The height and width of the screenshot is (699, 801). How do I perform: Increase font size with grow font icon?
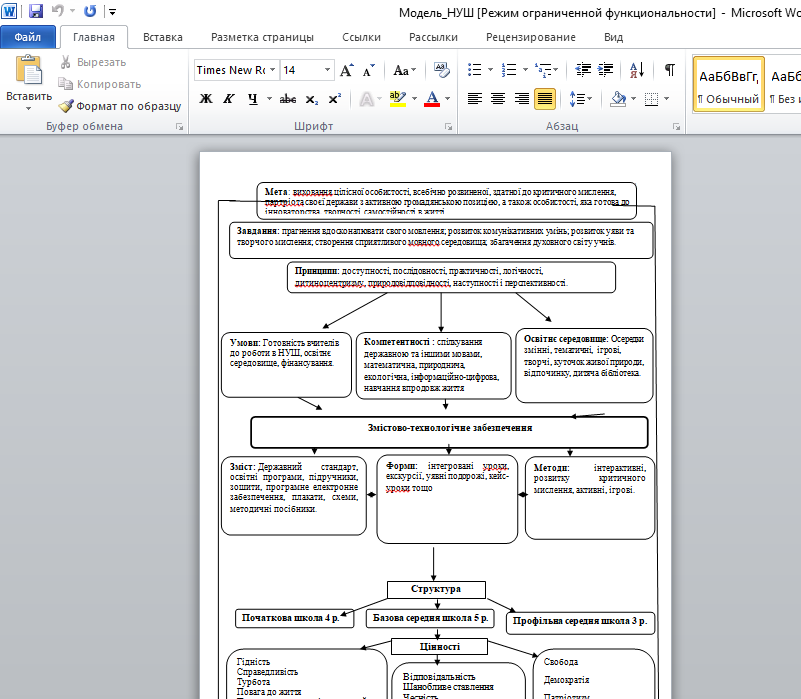[347, 70]
